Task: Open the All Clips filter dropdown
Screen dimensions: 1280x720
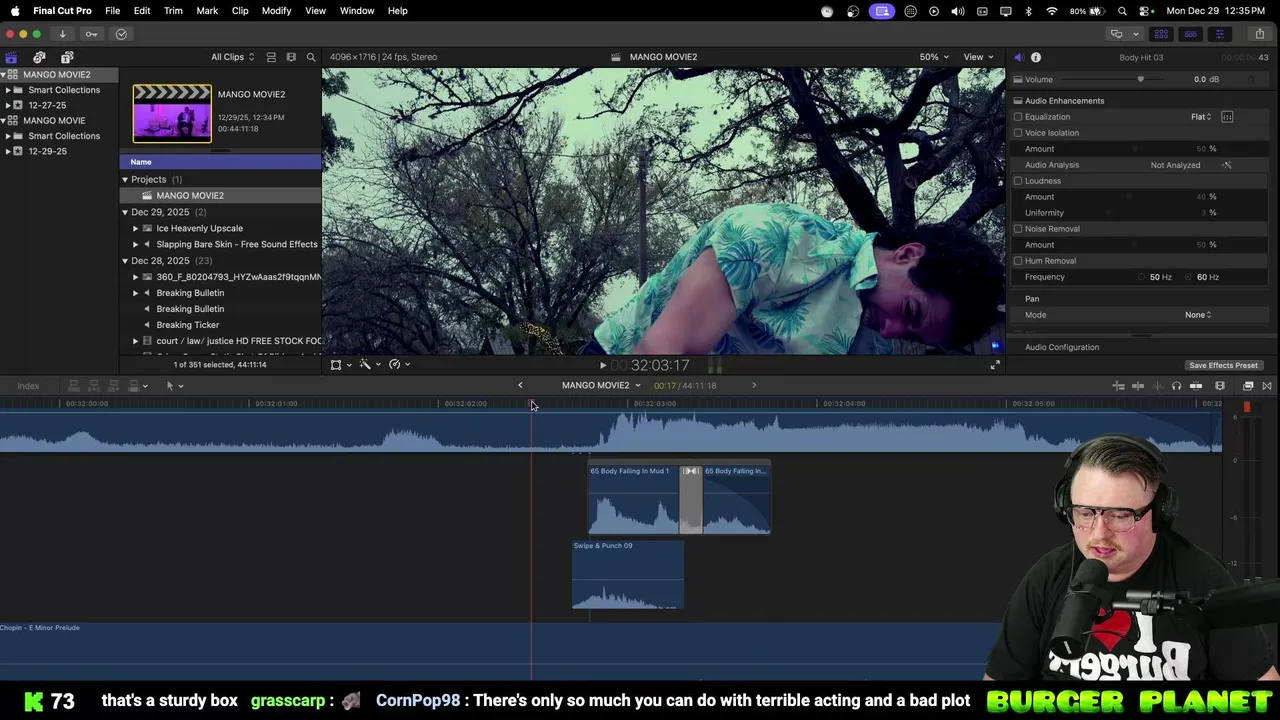Action: [x=232, y=57]
